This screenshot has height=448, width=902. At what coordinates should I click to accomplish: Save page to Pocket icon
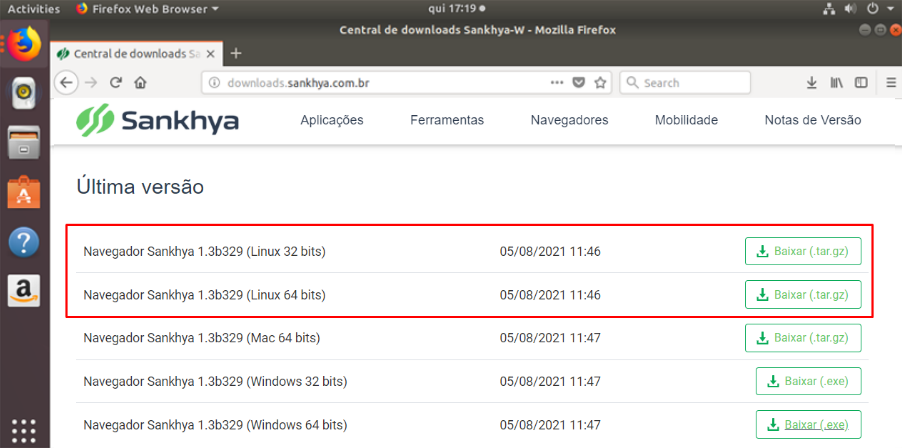pyautogui.click(x=578, y=83)
